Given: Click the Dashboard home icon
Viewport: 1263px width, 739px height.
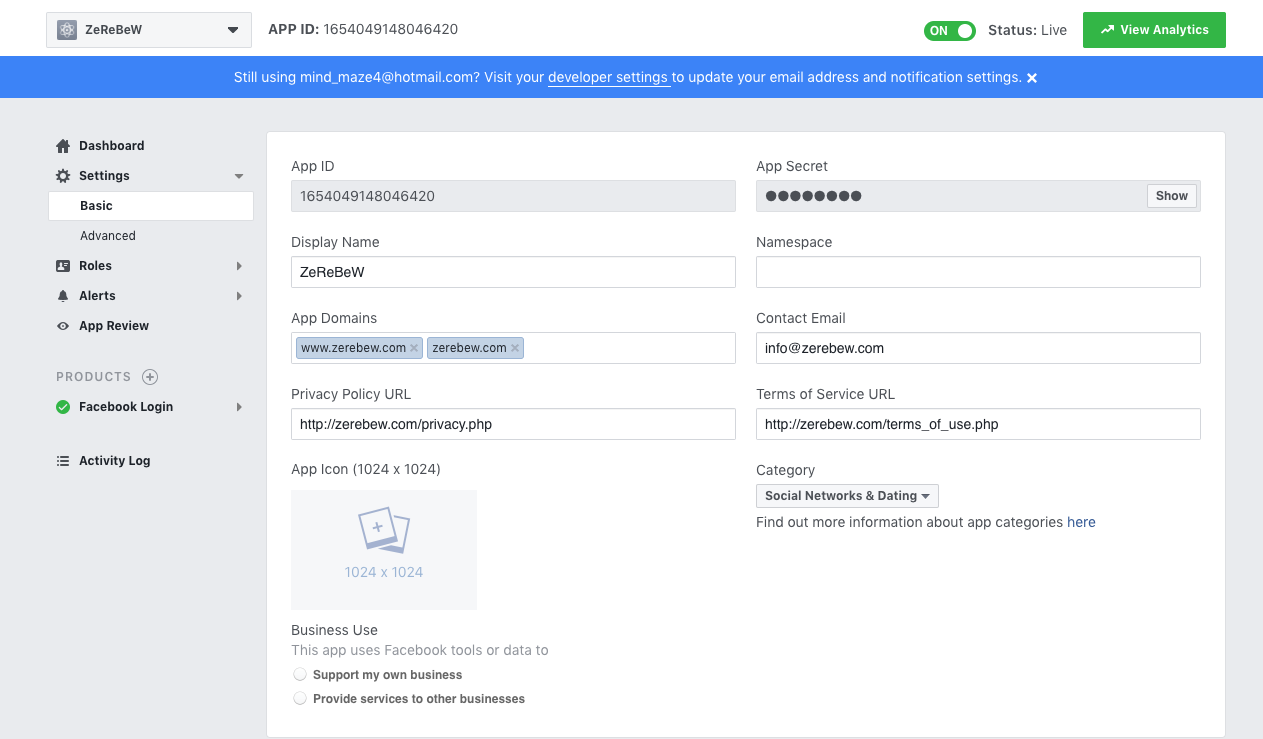Looking at the screenshot, I should (x=63, y=146).
